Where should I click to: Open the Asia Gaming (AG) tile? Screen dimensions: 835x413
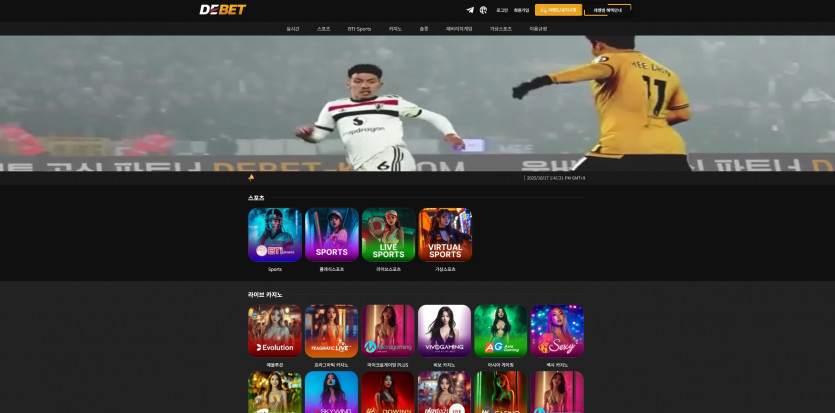[501, 331]
